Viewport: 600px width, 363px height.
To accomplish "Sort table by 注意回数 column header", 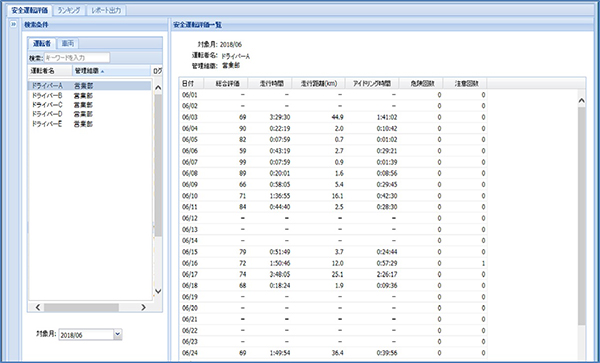I will point(465,83).
